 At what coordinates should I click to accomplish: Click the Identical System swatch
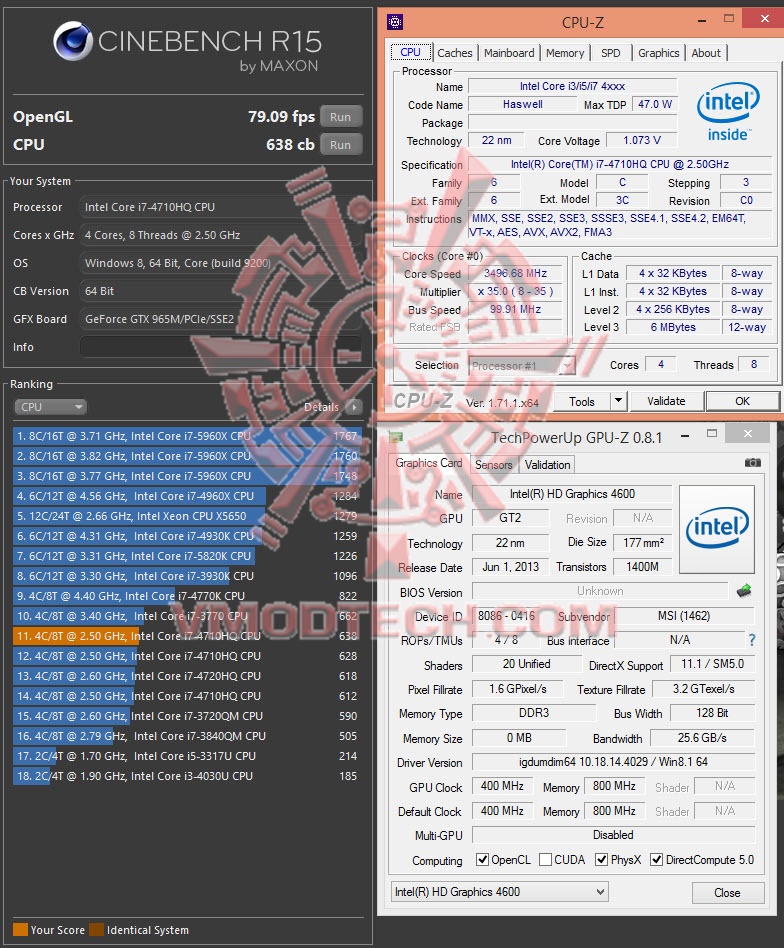97,929
